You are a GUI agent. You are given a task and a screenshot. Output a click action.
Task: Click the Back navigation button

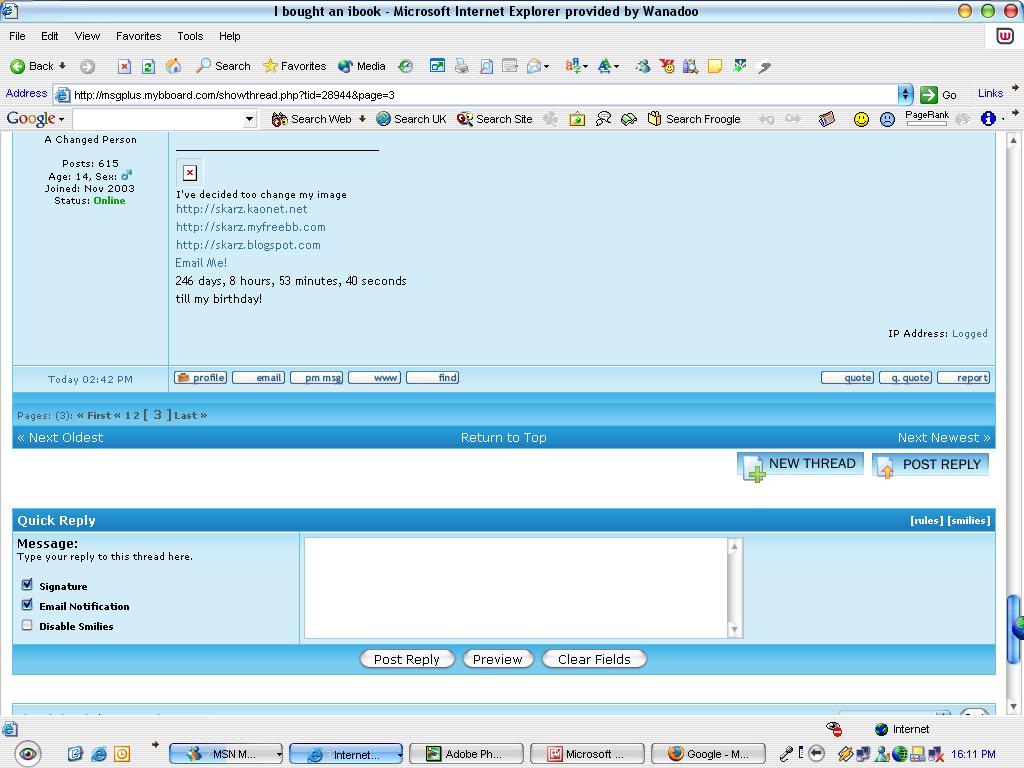click(x=32, y=66)
